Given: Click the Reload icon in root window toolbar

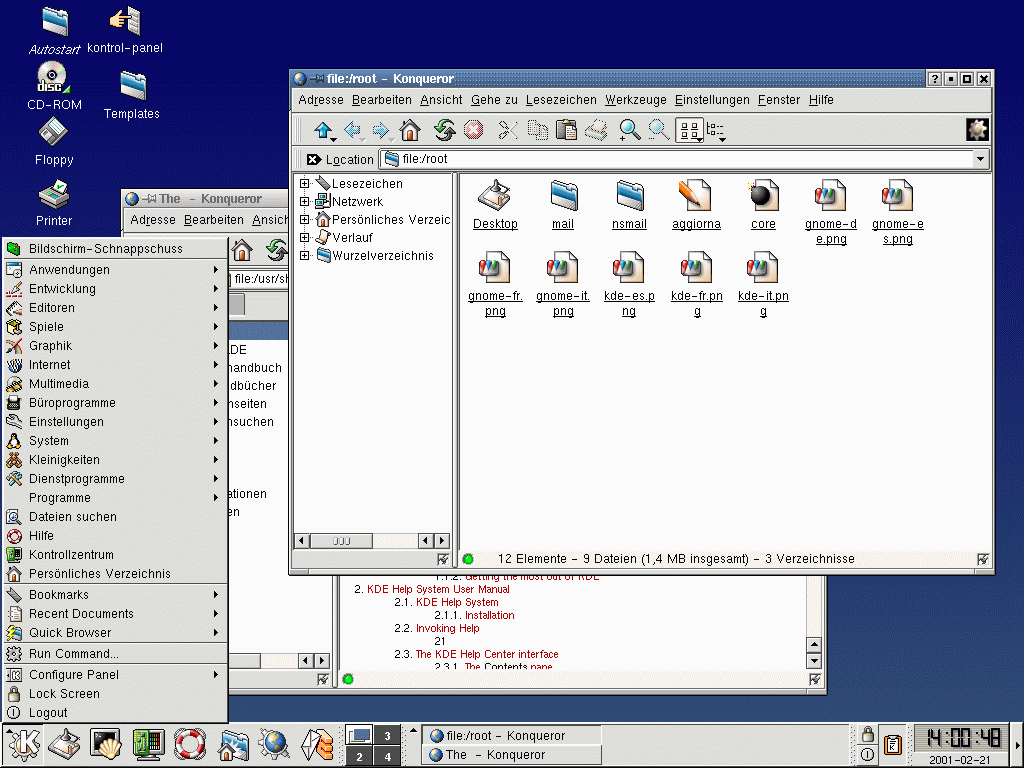Looking at the screenshot, I should coord(444,130).
